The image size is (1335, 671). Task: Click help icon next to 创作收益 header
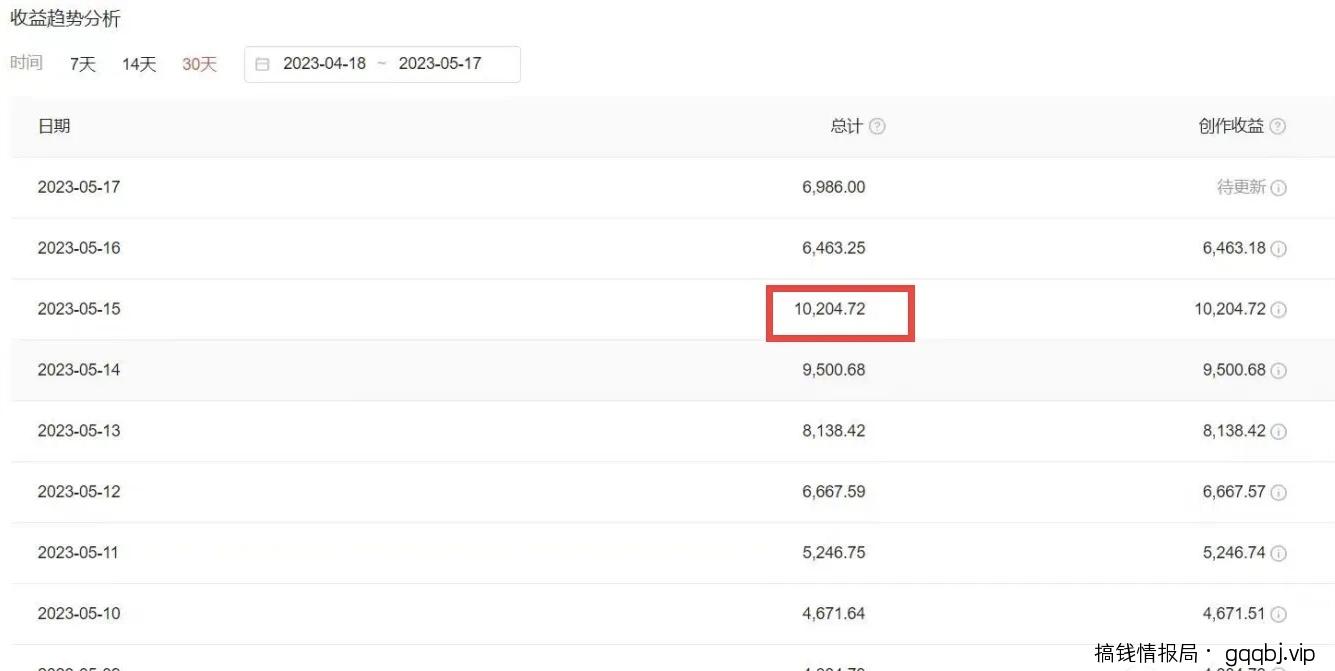point(1277,127)
